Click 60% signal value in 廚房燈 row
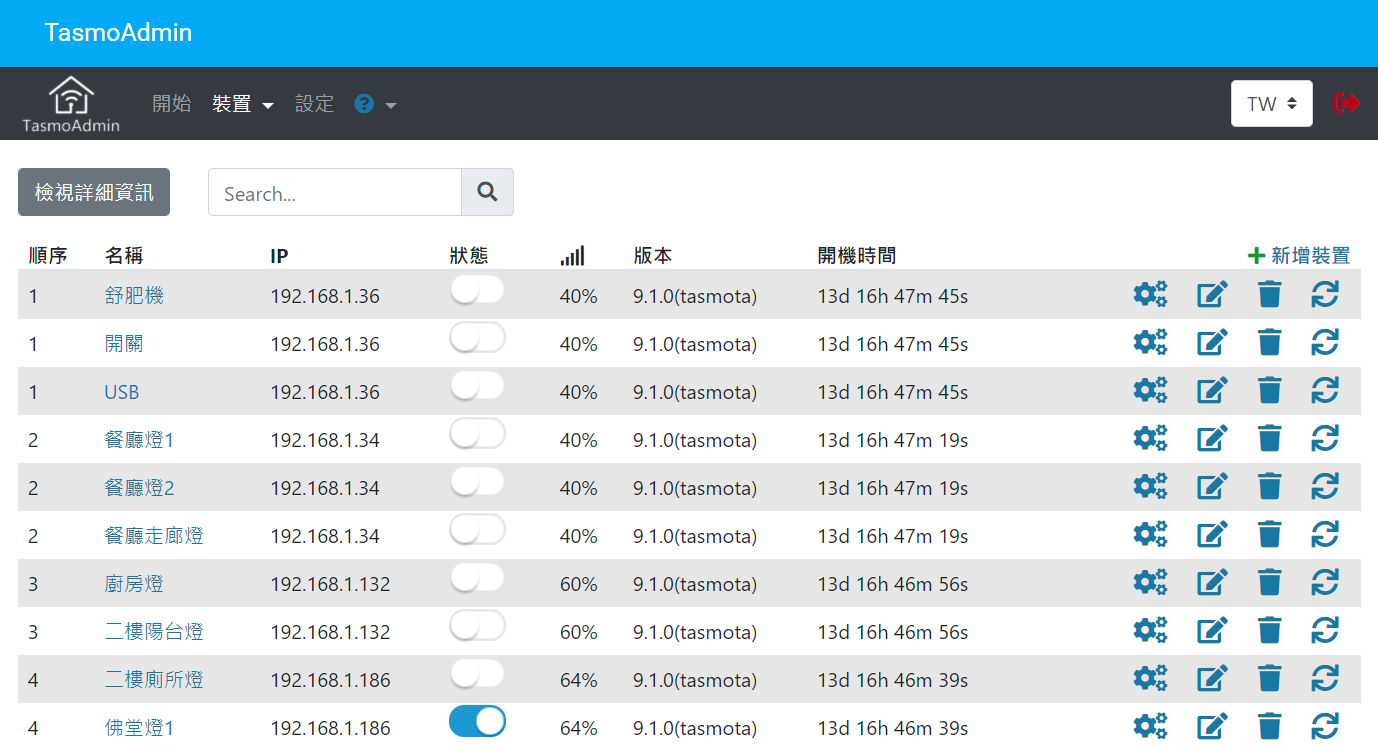Viewport: 1378px width, 750px height. [x=578, y=584]
